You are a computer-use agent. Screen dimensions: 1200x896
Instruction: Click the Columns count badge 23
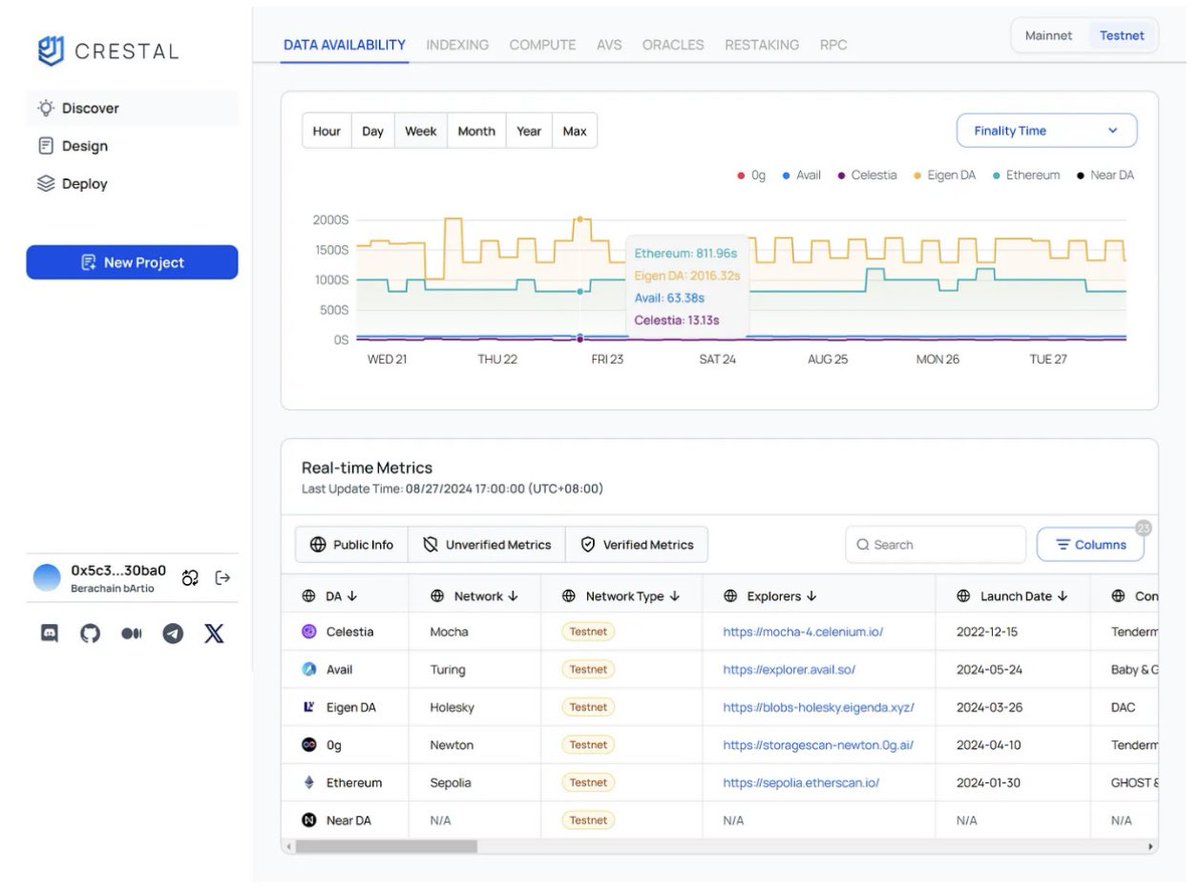[1143, 528]
